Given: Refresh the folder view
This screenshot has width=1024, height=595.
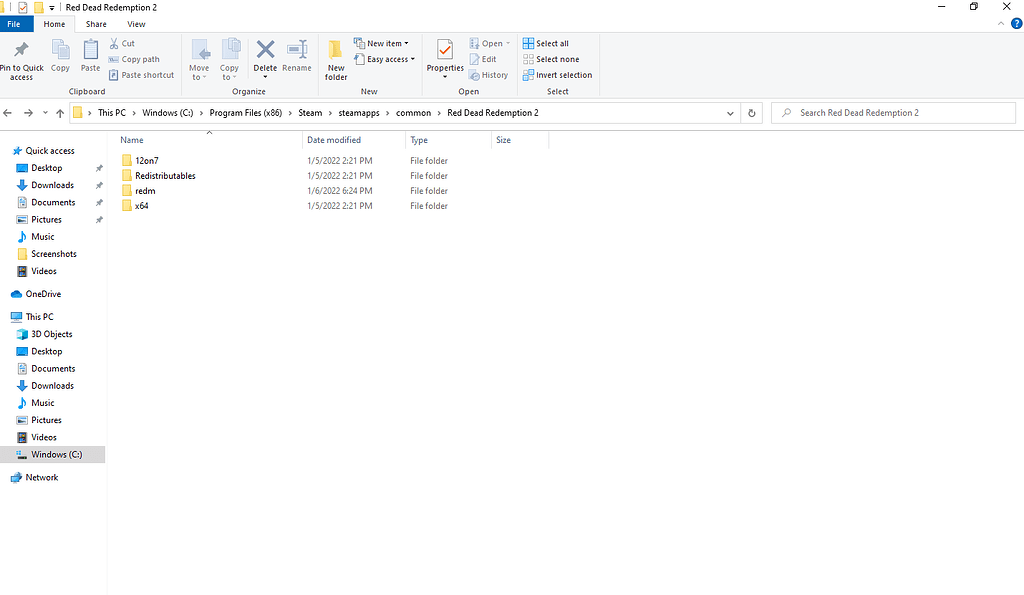Looking at the screenshot, I should point(751,112).
